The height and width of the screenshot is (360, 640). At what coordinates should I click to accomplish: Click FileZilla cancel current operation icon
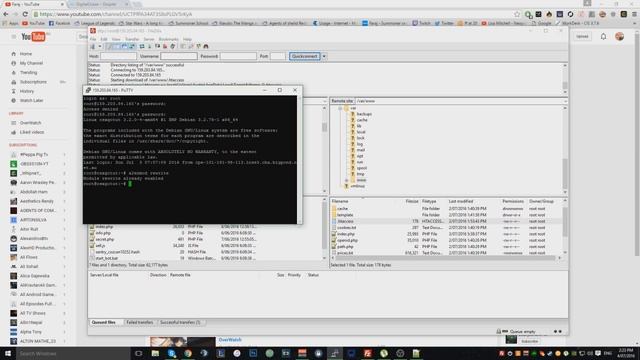157,46
